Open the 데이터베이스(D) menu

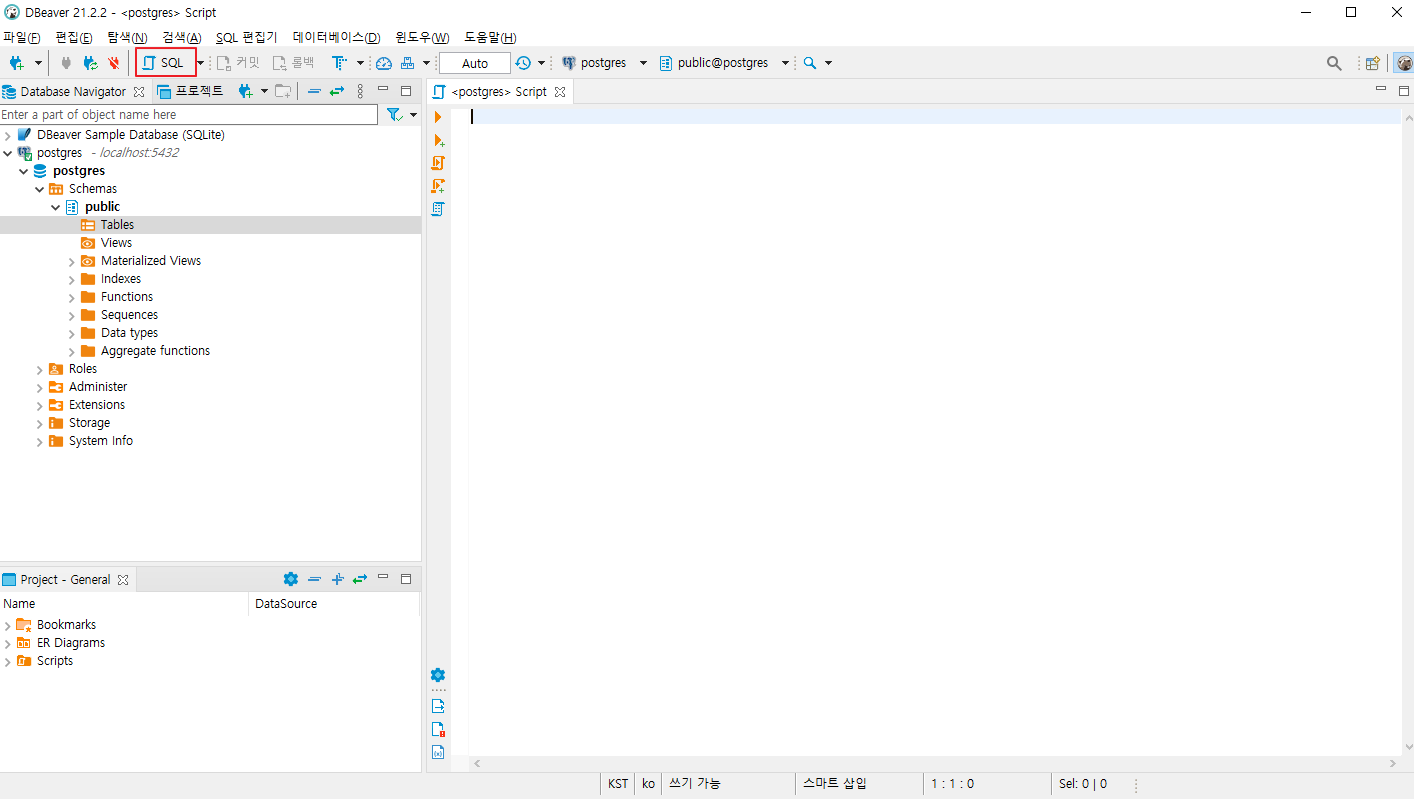tap(336, 37)
